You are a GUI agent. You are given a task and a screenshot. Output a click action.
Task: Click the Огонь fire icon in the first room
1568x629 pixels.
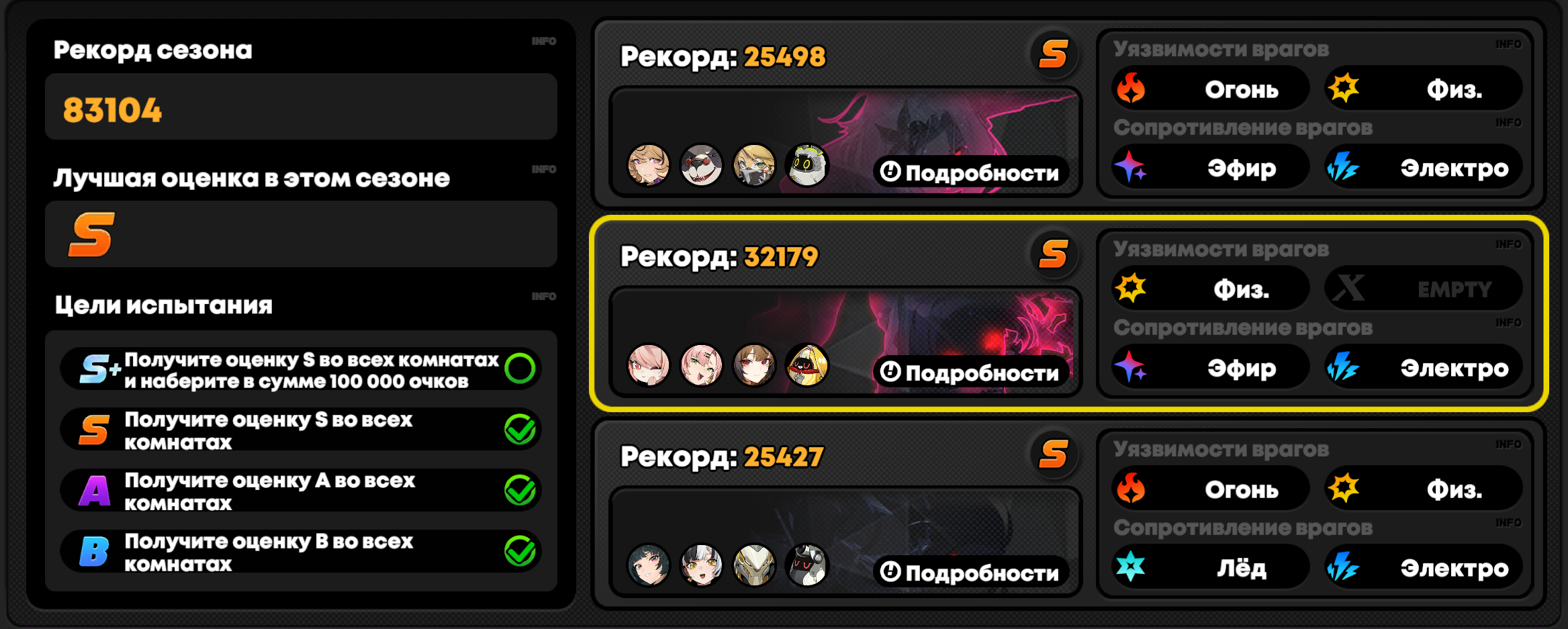tap(1132, 88)
